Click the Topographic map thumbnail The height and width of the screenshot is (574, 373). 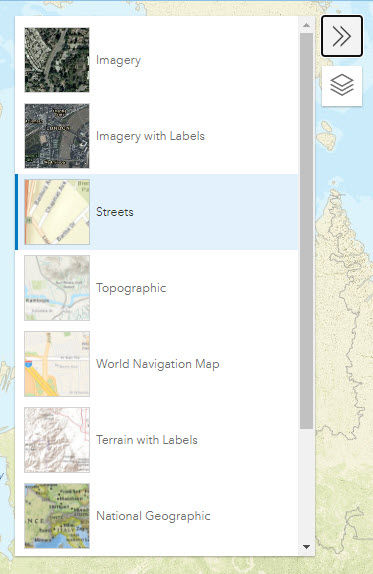click(57, 288)
